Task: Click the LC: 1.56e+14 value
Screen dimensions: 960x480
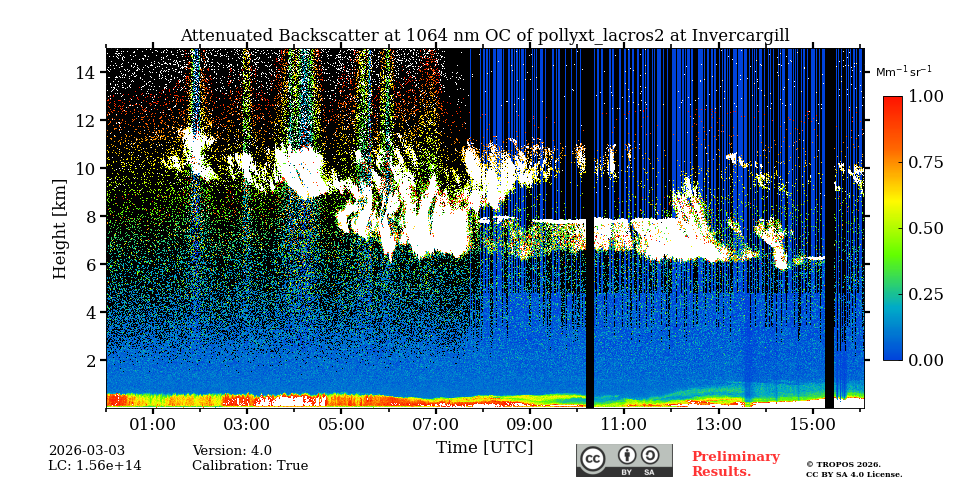Action: 94,466
